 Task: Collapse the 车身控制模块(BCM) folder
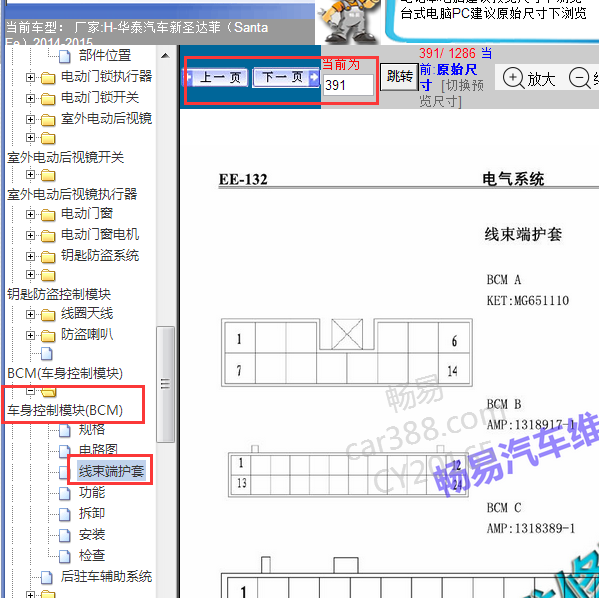[30, 391]
